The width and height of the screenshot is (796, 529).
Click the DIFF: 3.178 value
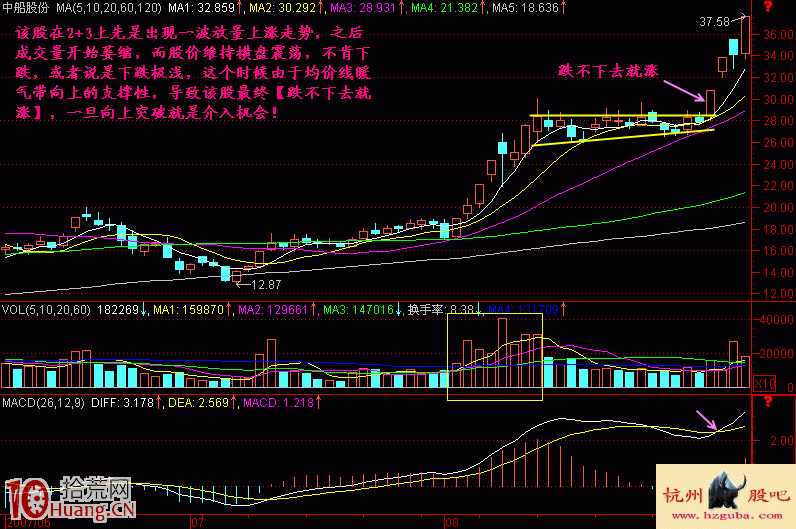(x=122, y=403)
